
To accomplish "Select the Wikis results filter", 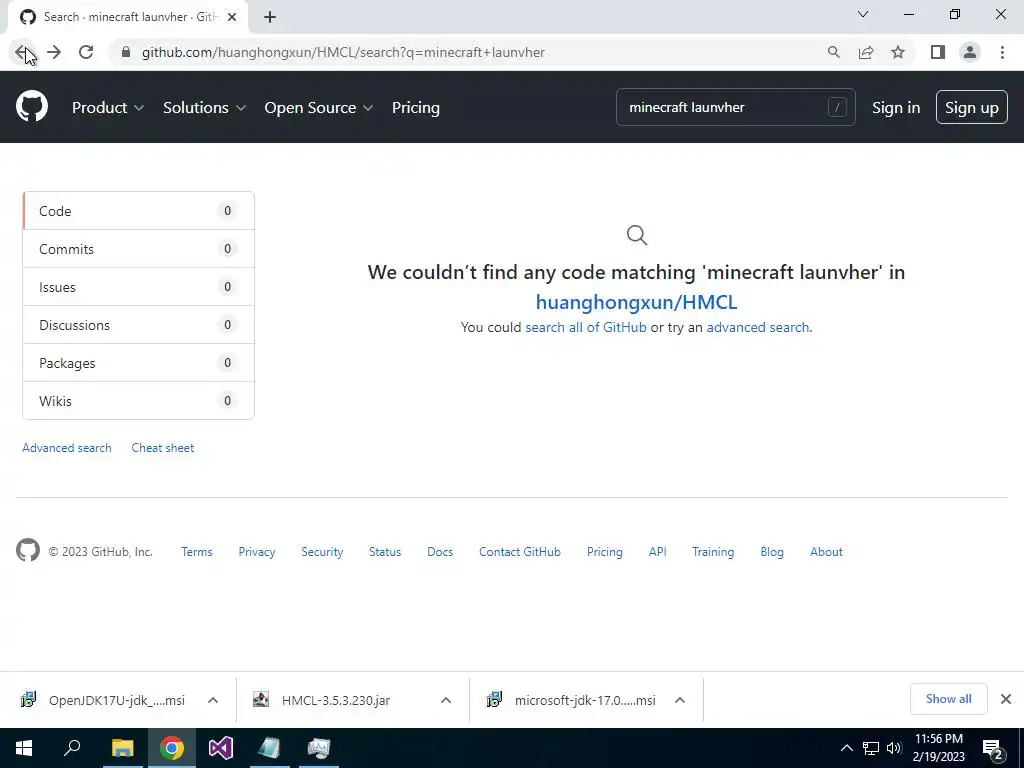I will click(138, 400).
